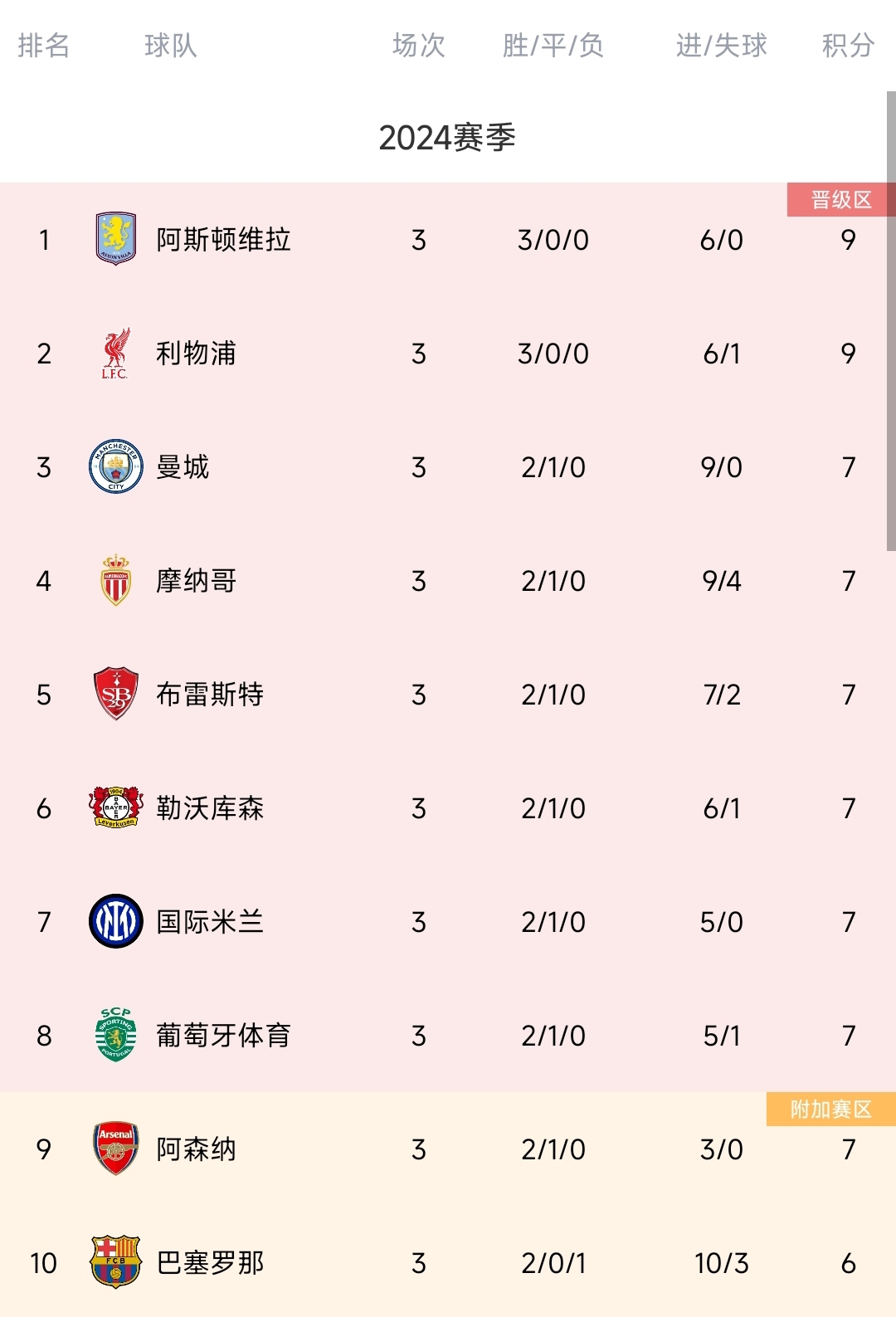Select the Sporting CP green crest
Screen dimensions: 896x1317
(116, 1035)
